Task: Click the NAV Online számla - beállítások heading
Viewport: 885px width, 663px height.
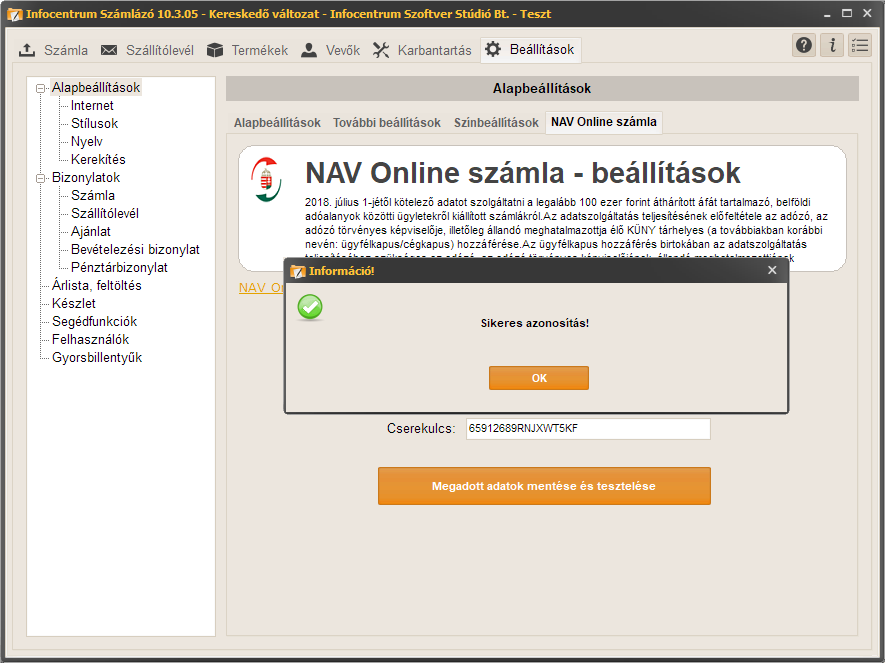Action: 522,173
